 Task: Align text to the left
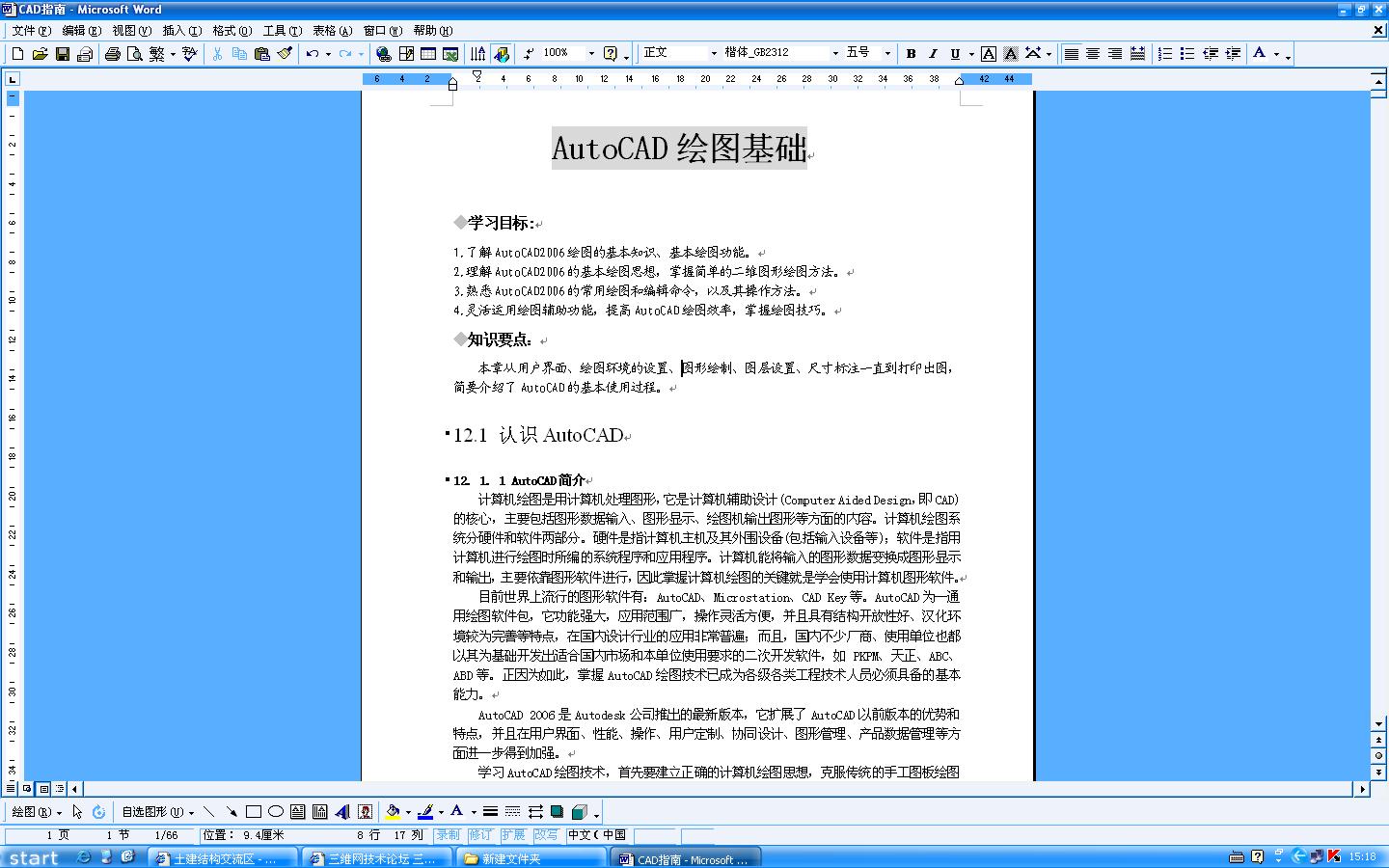tap(1071, 54)
